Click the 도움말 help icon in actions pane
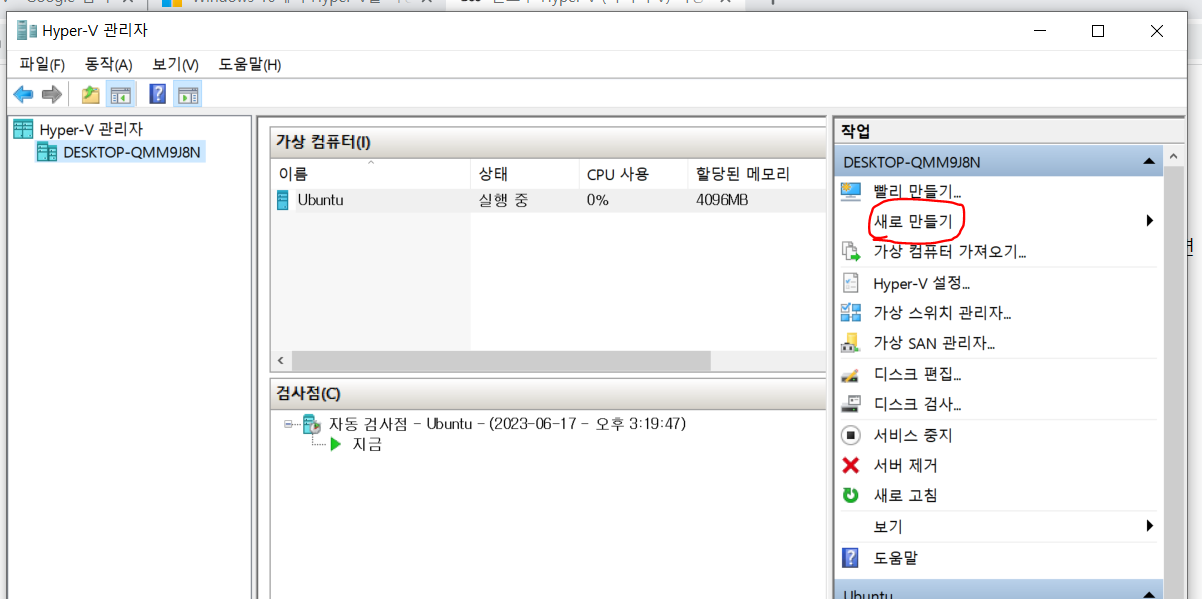This screenshot has height=599, width=1202. 851,558
